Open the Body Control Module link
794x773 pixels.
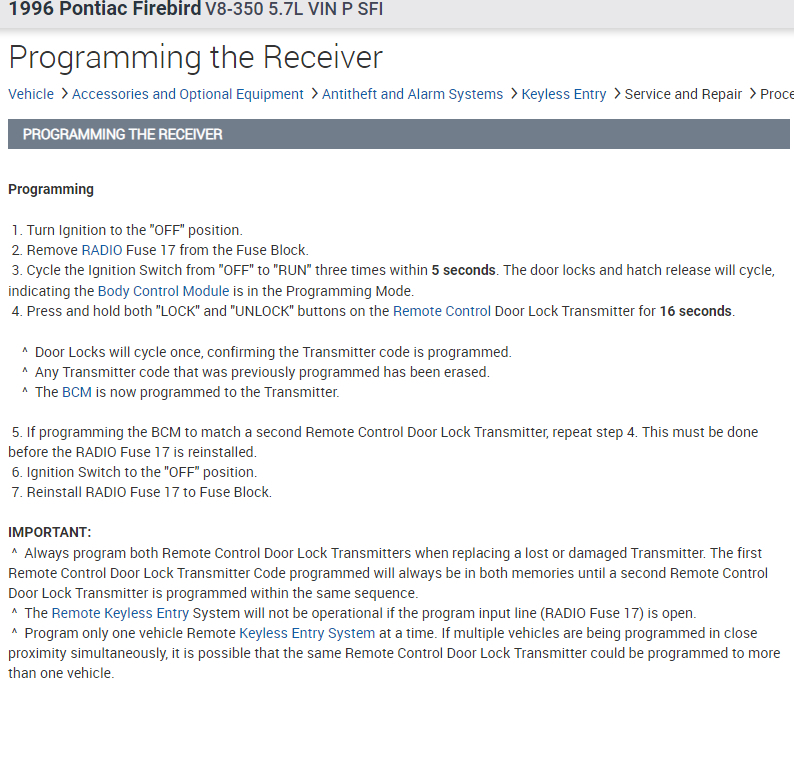pyautogui.click(x=164, y=291)
